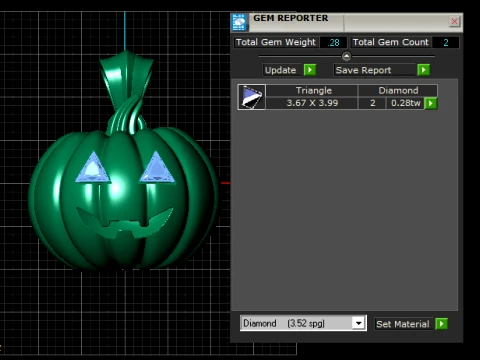
Task: Click the Total Gem Weight label
Action: 276,42
